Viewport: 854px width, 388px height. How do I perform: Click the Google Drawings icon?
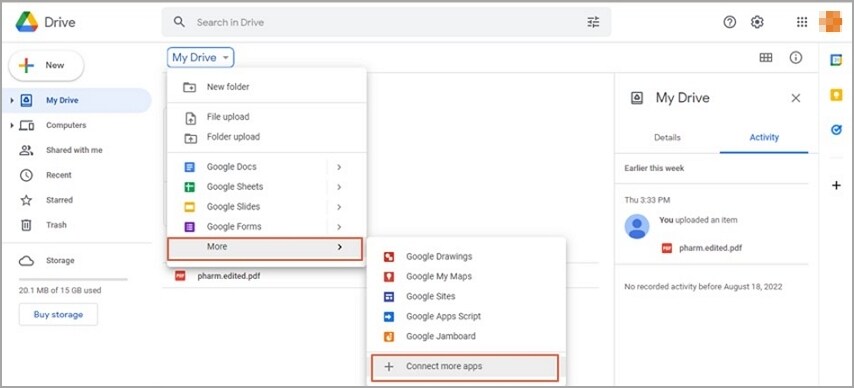coord(389,257)
